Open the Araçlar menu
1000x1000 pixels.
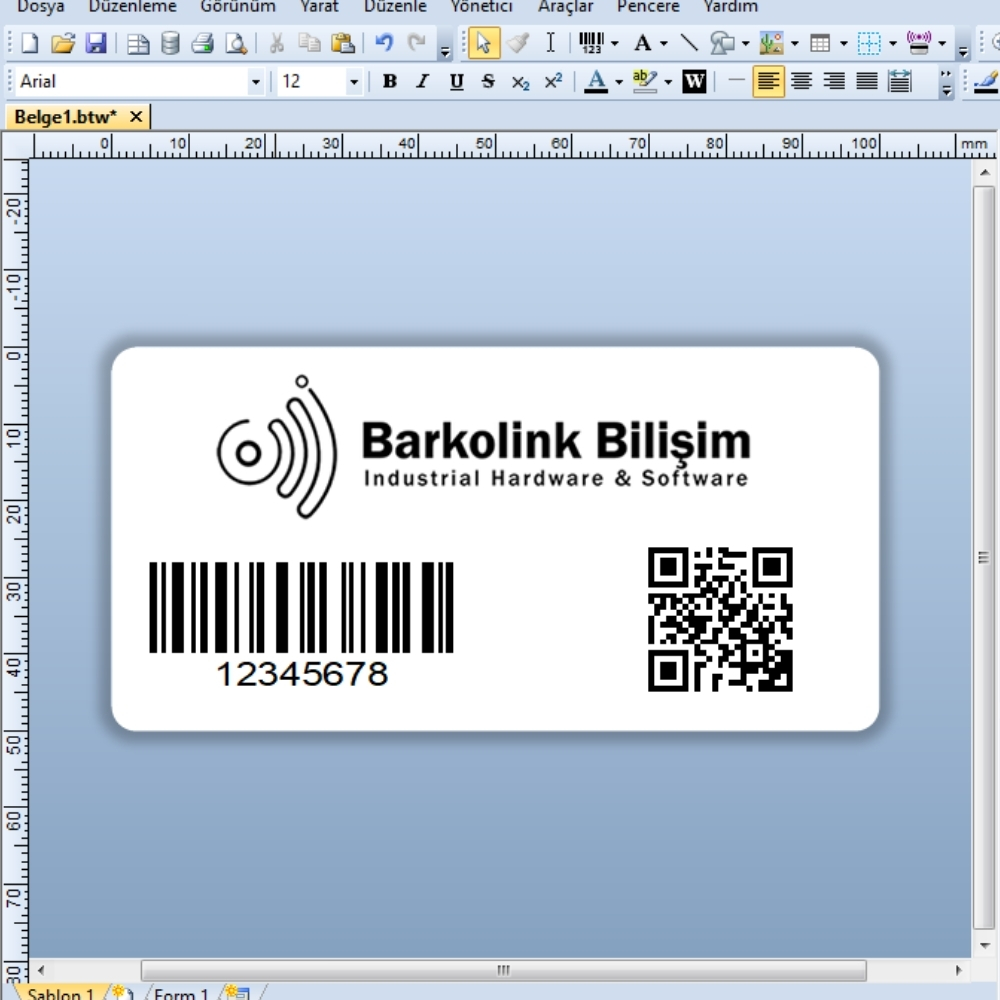[x=565, y=7]
